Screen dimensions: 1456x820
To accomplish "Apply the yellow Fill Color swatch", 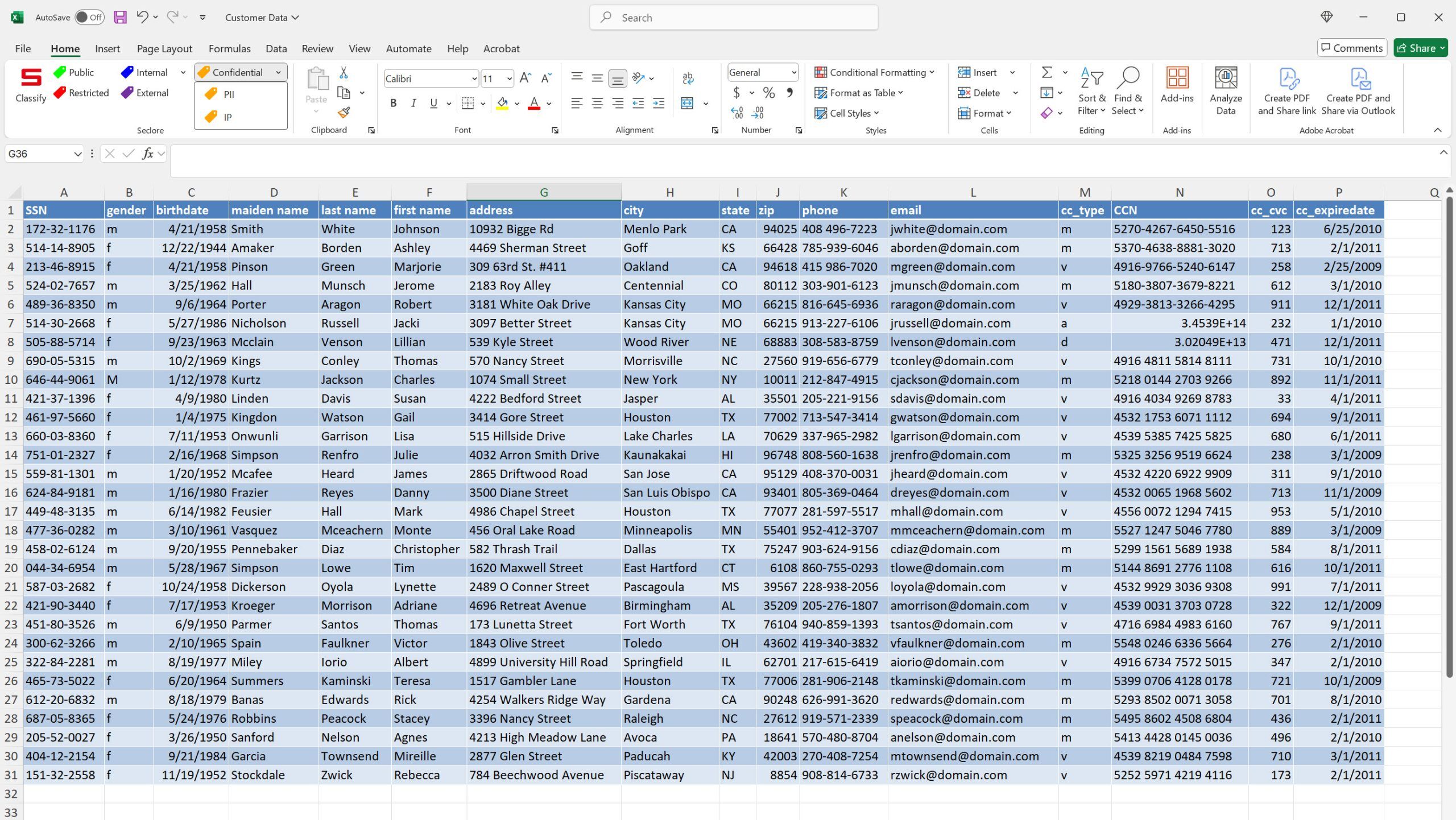I will pyautogui.click(x=502, y=103).
